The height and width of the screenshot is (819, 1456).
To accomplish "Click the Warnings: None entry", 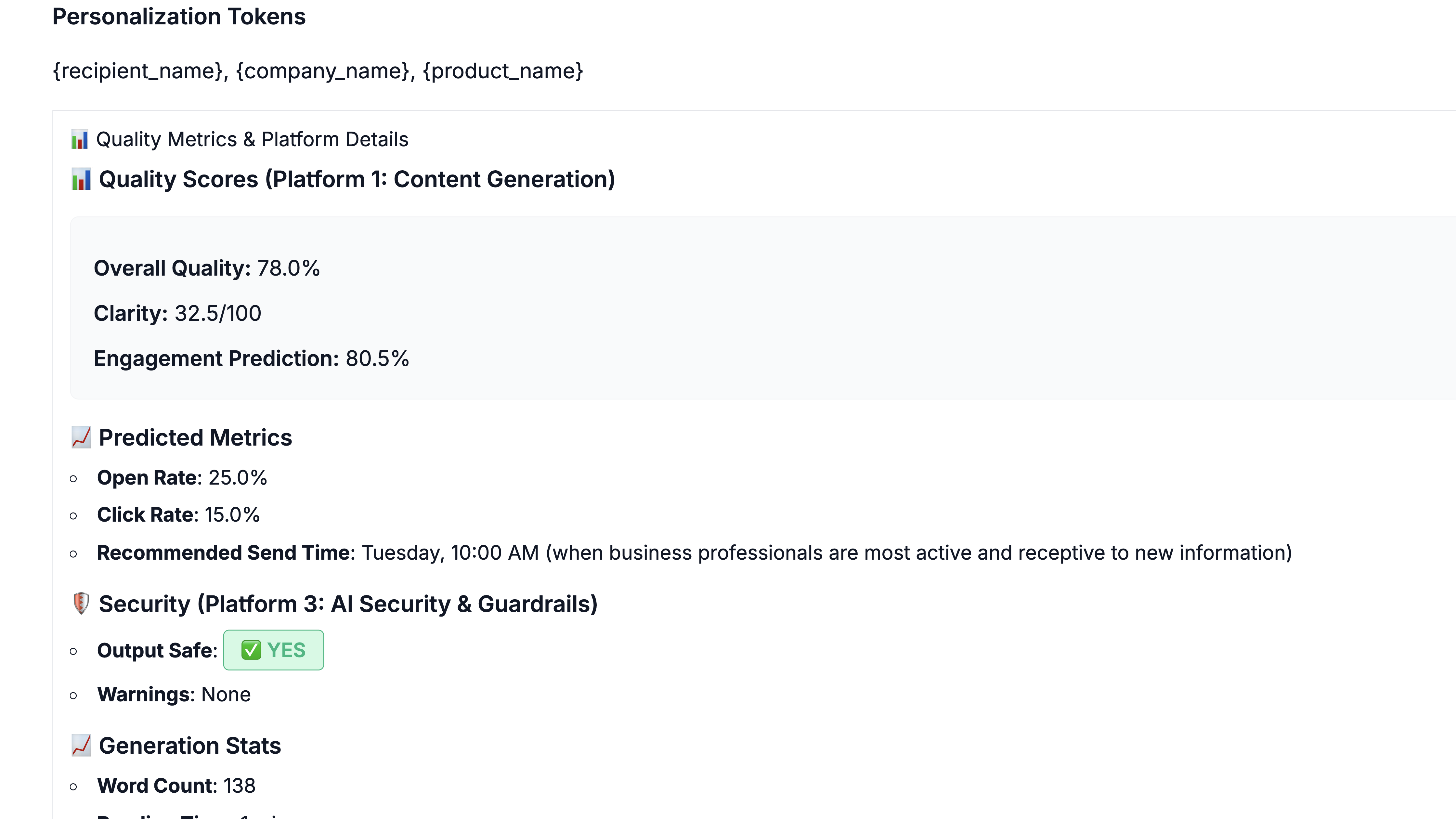I will click(174, 695).
